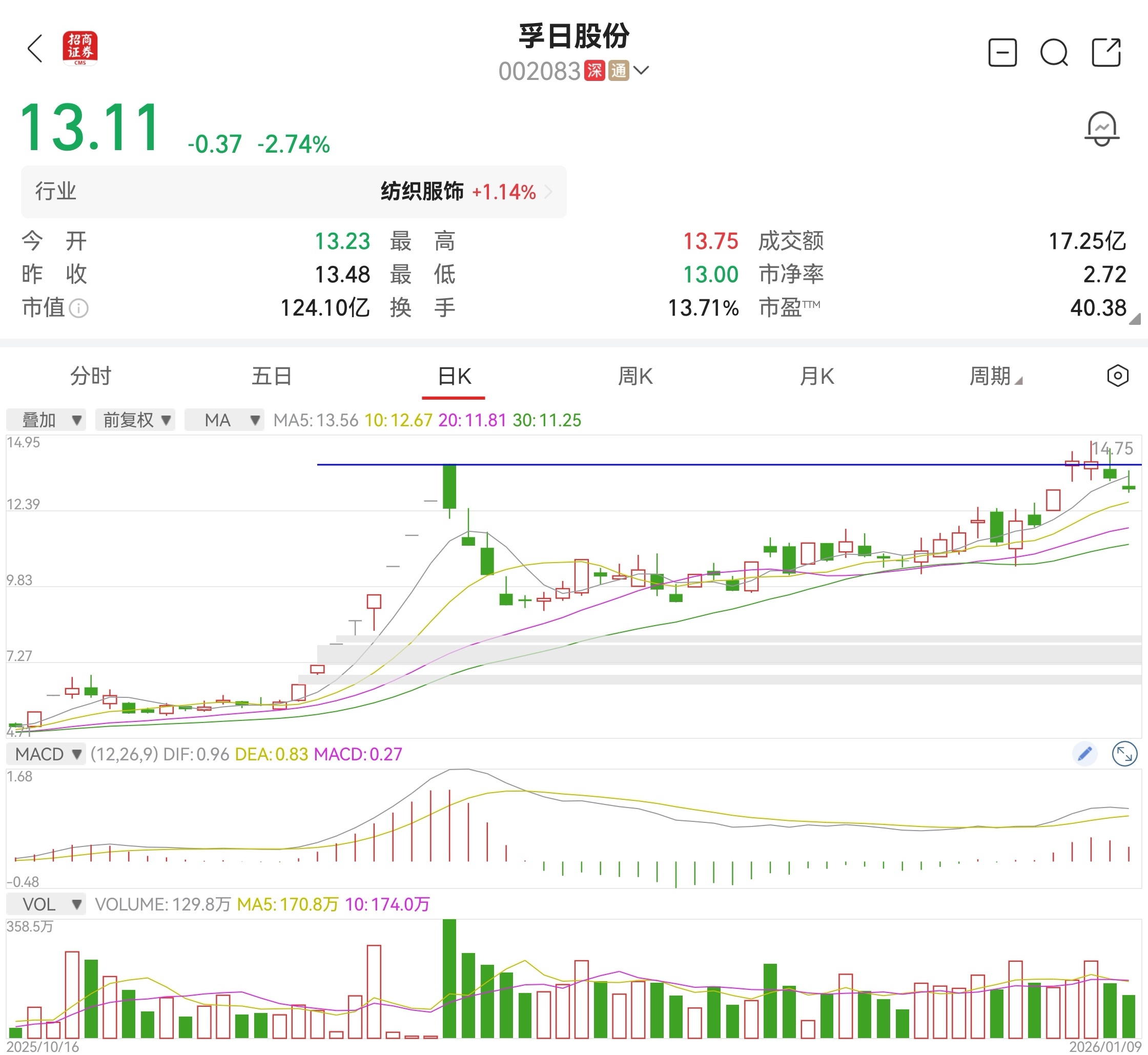
Task: Open the search magnifier icon
Action: 1054,53
